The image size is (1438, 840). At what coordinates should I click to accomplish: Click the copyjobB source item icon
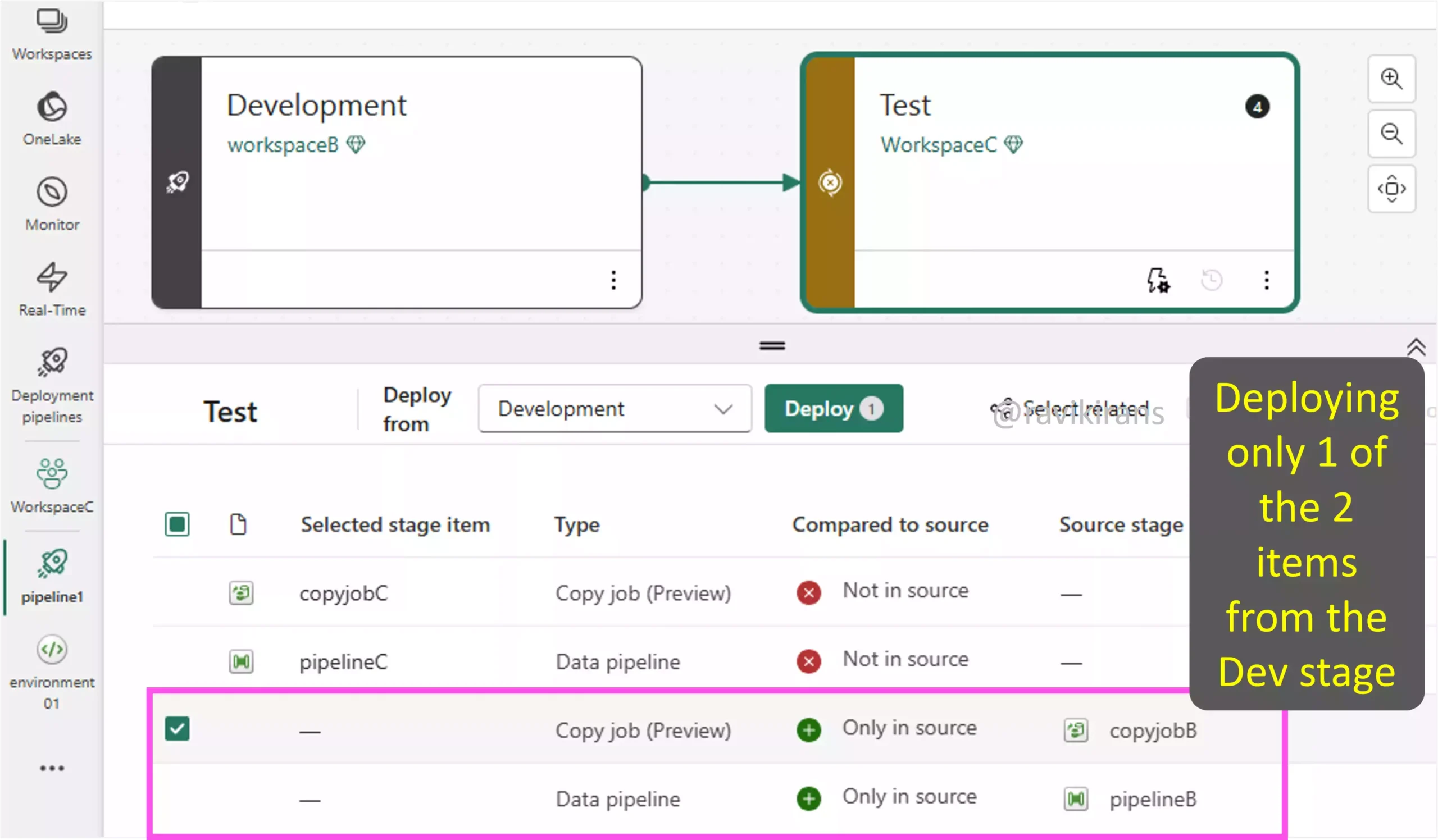point(1076,731)
